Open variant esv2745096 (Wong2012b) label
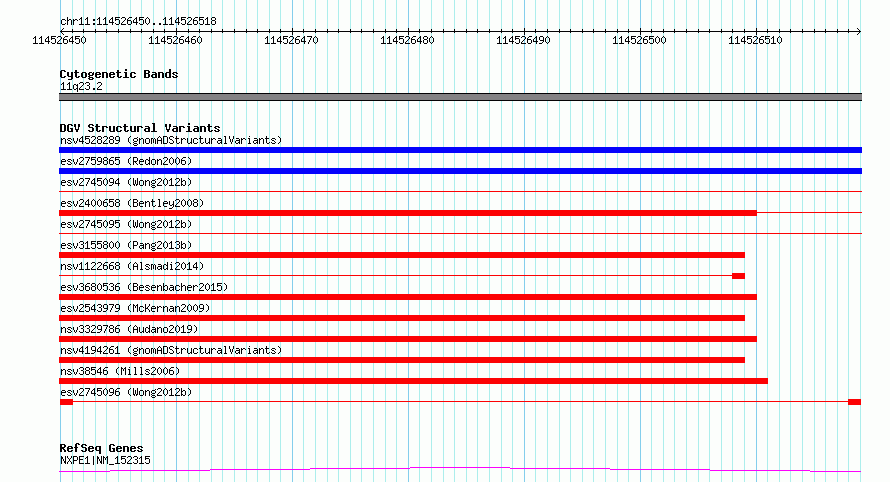 point(126,392)
